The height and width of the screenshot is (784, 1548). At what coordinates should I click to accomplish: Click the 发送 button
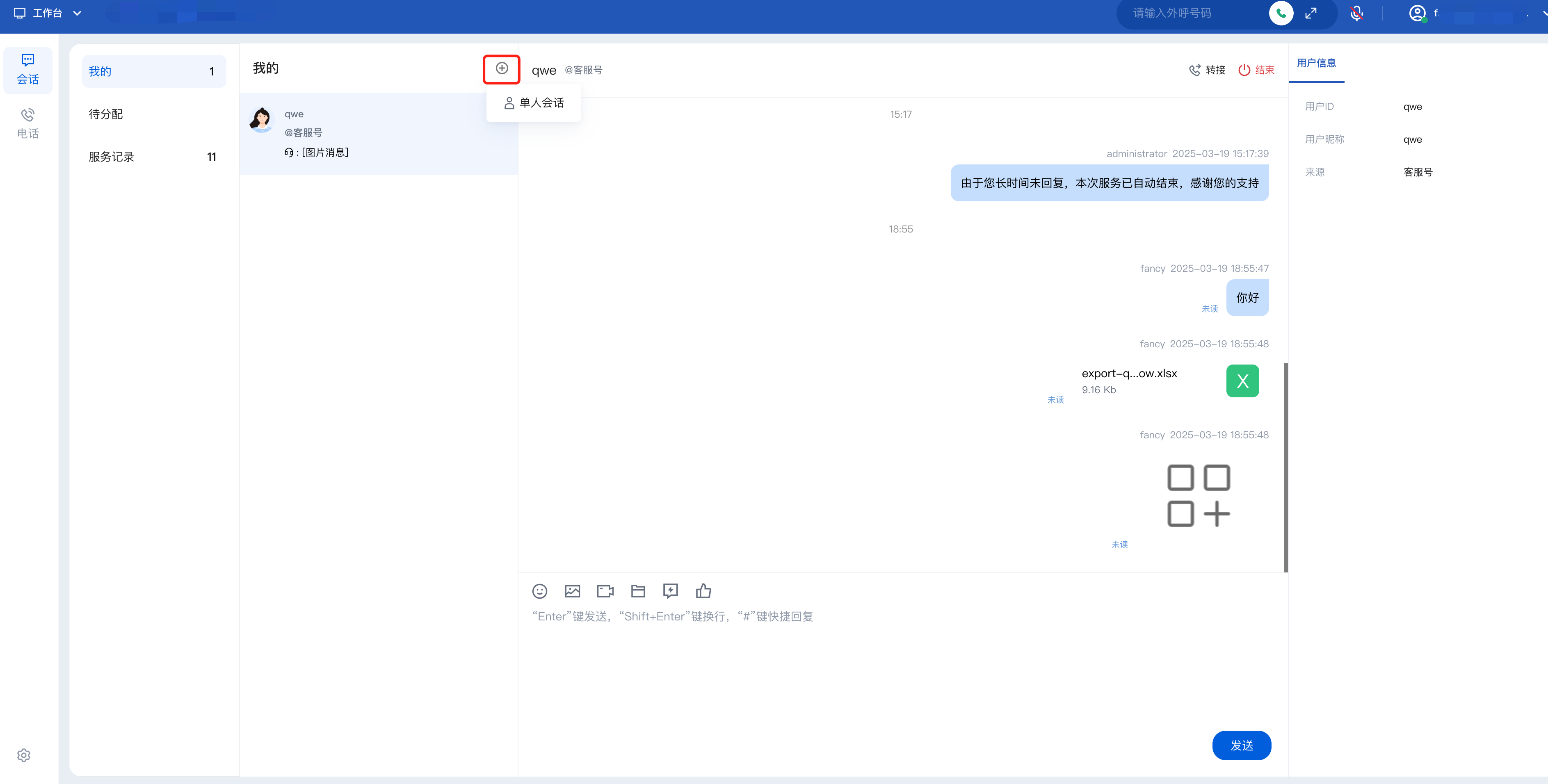(x=1241, y=745)
